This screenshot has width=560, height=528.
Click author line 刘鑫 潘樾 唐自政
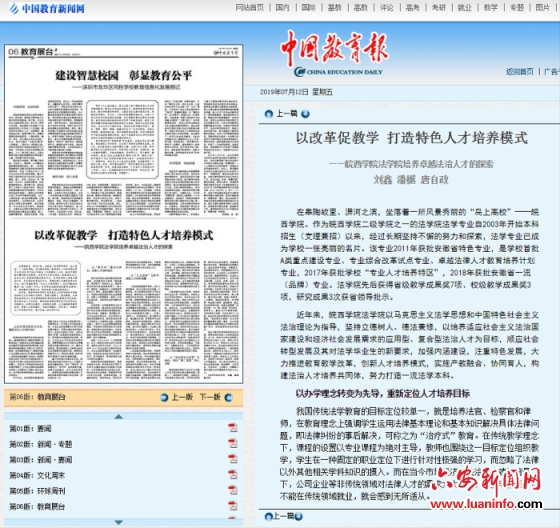pyautogui.click(x=411, y=179)
